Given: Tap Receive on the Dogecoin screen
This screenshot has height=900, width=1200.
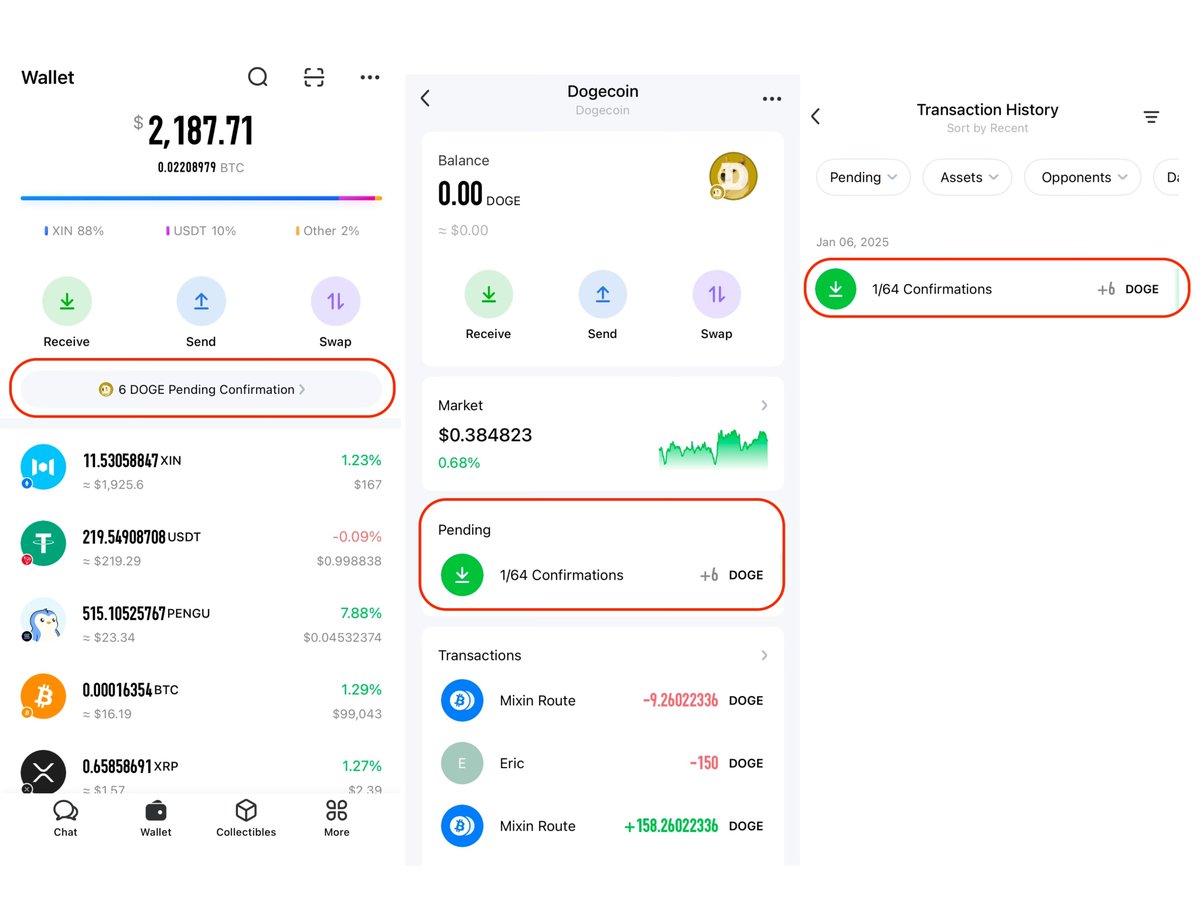Looking at the screenshot, I should [x=489, y=295].
